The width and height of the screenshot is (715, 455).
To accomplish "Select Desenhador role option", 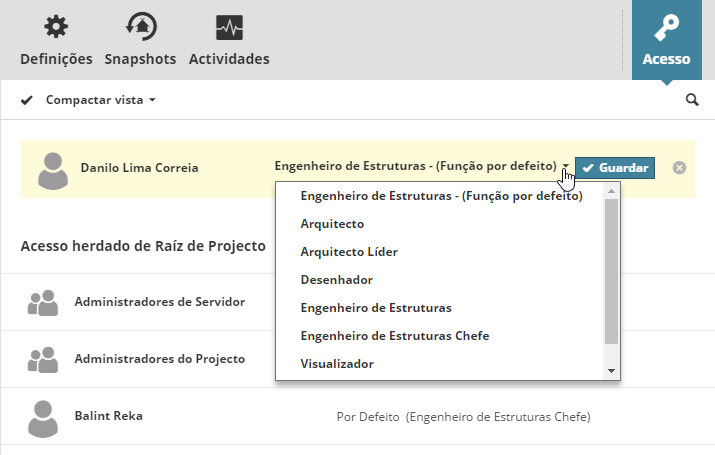I will [x=336, y=280].
